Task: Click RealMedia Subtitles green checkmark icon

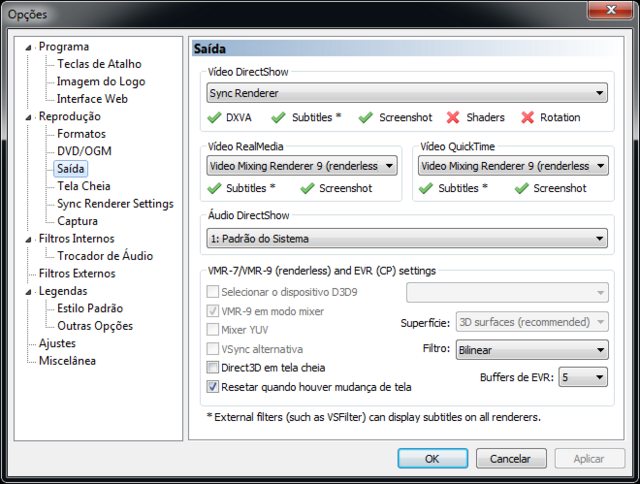Action: [214, 188]
